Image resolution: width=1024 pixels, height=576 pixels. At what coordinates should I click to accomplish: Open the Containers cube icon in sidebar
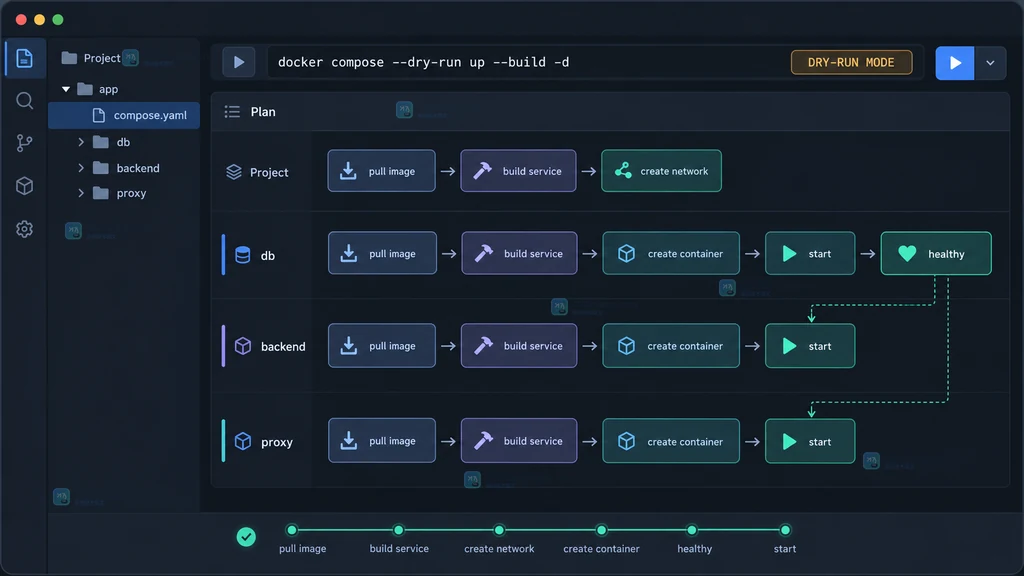pyautogui.click(x=24, y=186)
